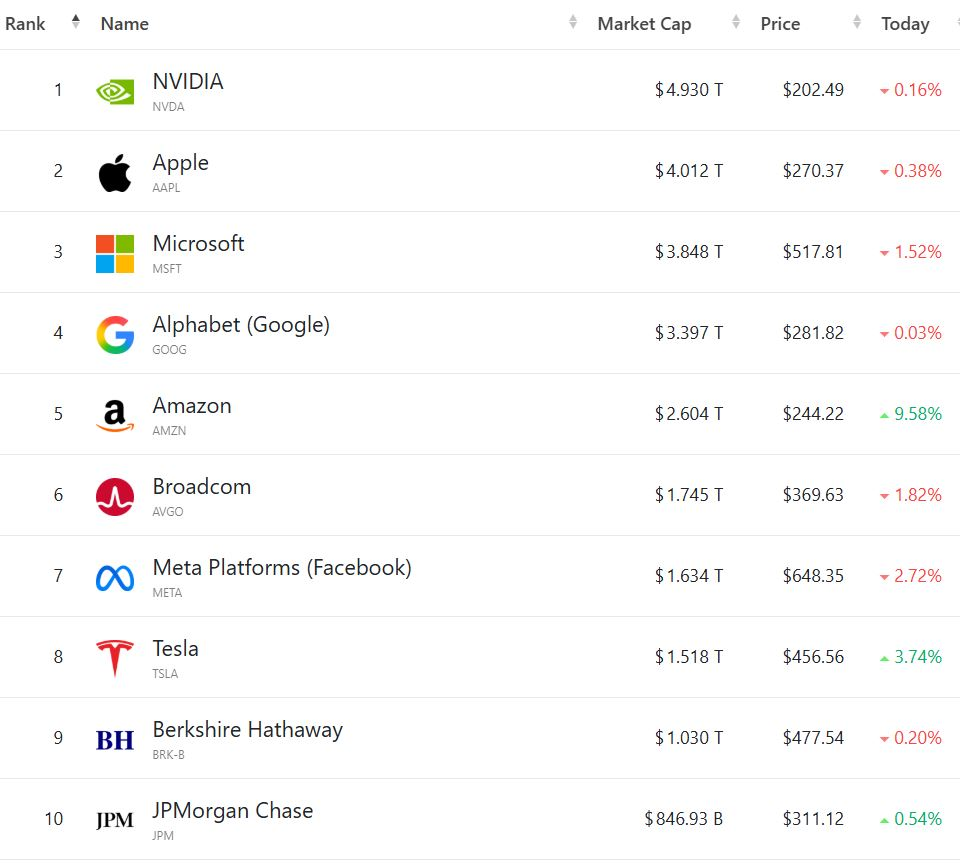Image resolution: width=960 pixels, height=865 pixels.
Task: Click the NVIDIA logo icon
Action: (x=115, y=92)
